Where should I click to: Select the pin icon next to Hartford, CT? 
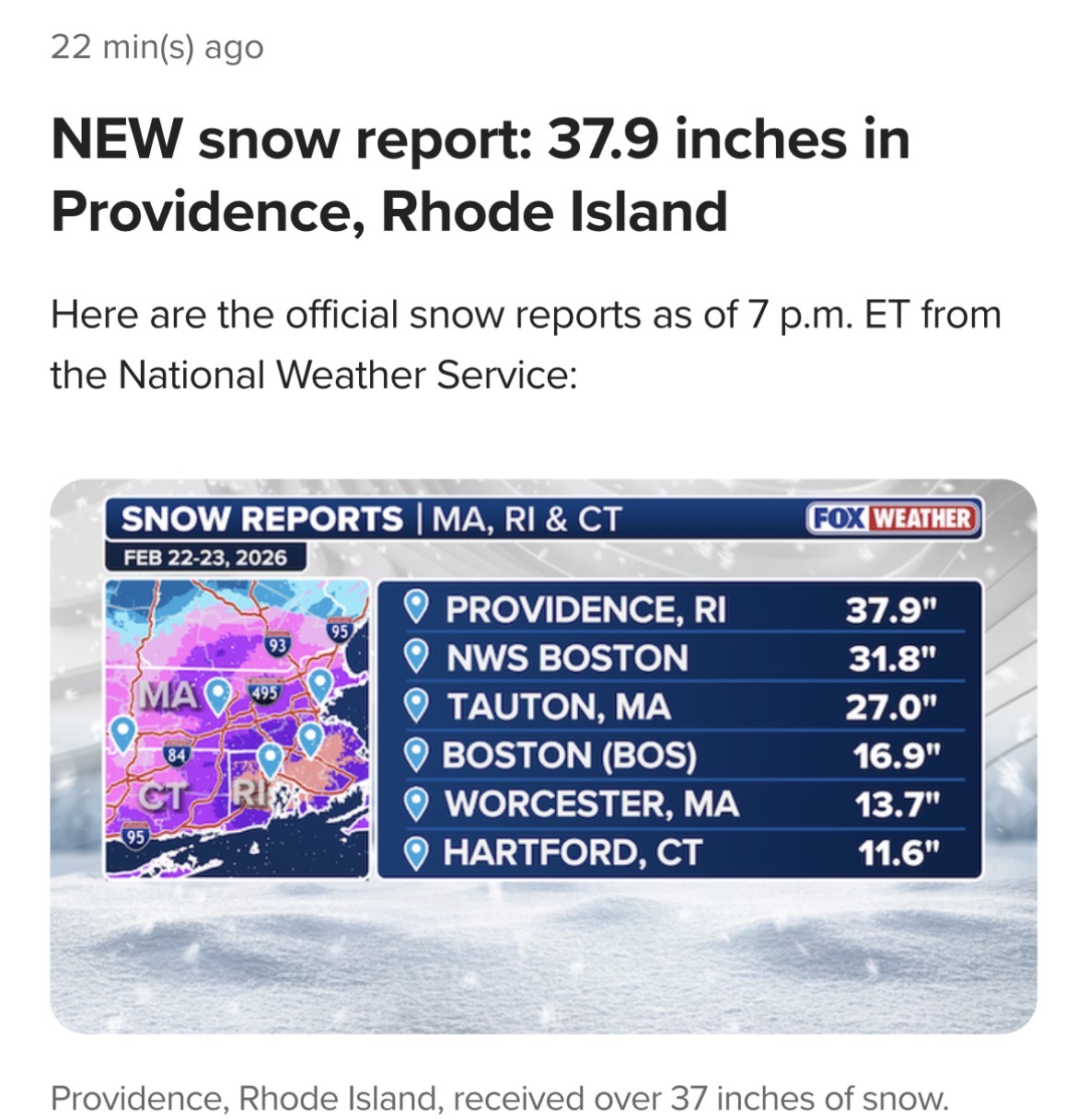pos(417,852)
